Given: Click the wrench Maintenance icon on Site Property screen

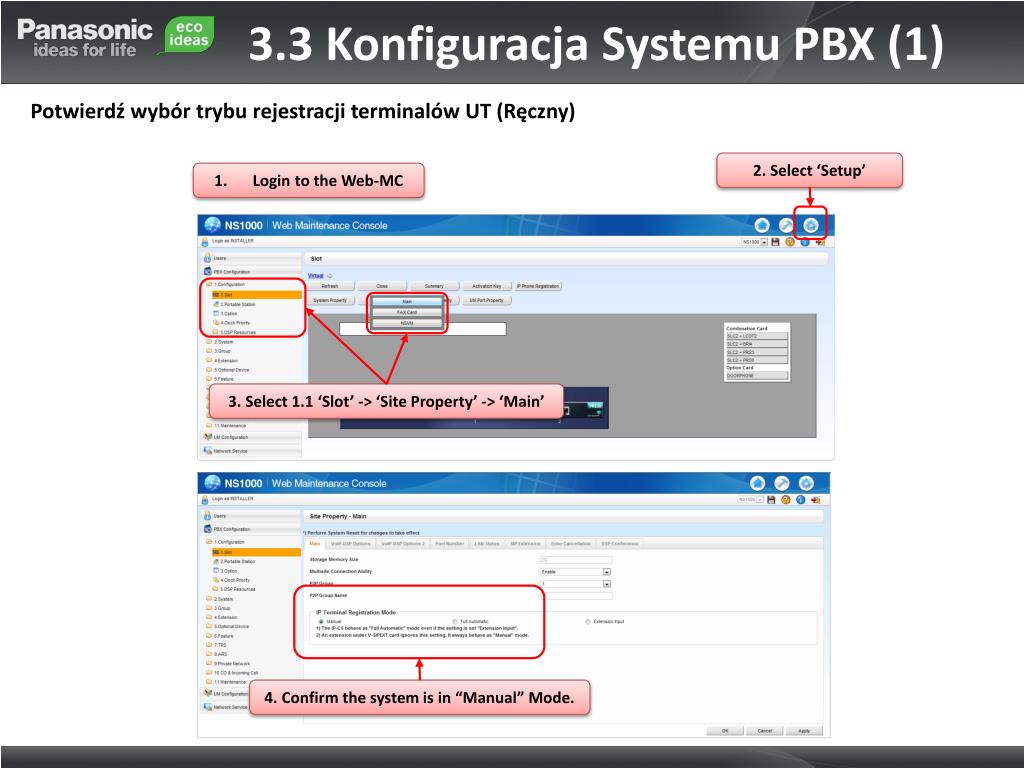Looking at the screenshot, I should 782,483.
